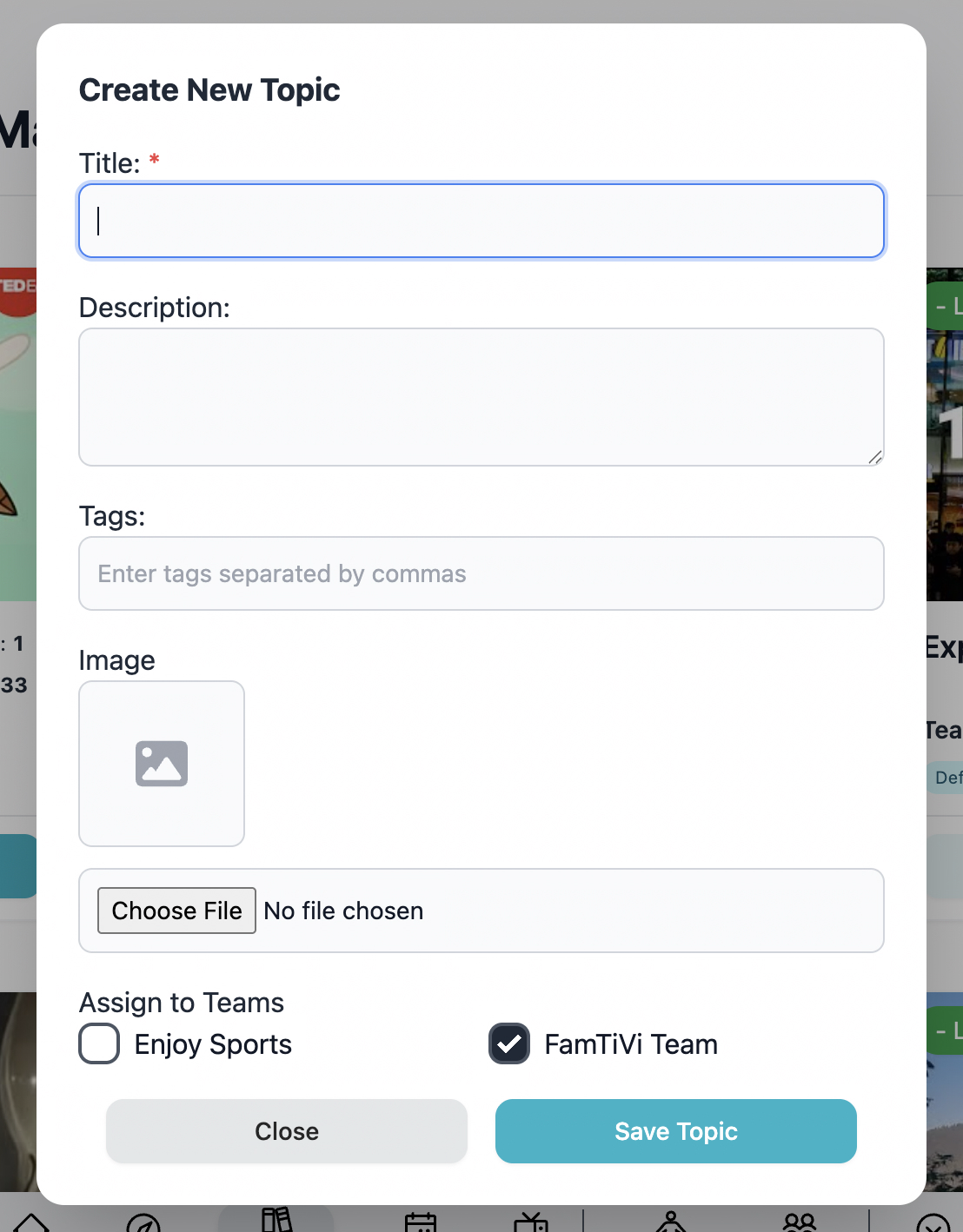Click the Enjoy Sports label
The image size is (963, 1232).
[x=213, y=1044]
